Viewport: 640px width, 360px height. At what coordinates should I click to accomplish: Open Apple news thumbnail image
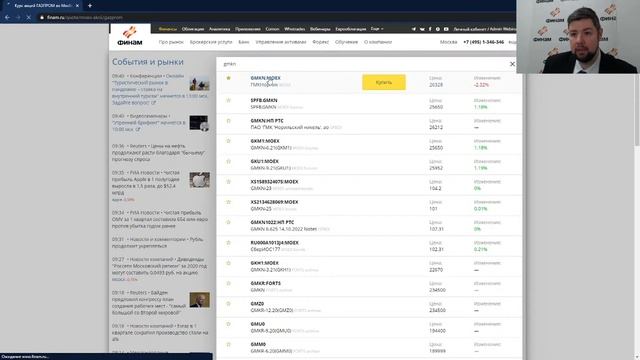pos(200,180)
